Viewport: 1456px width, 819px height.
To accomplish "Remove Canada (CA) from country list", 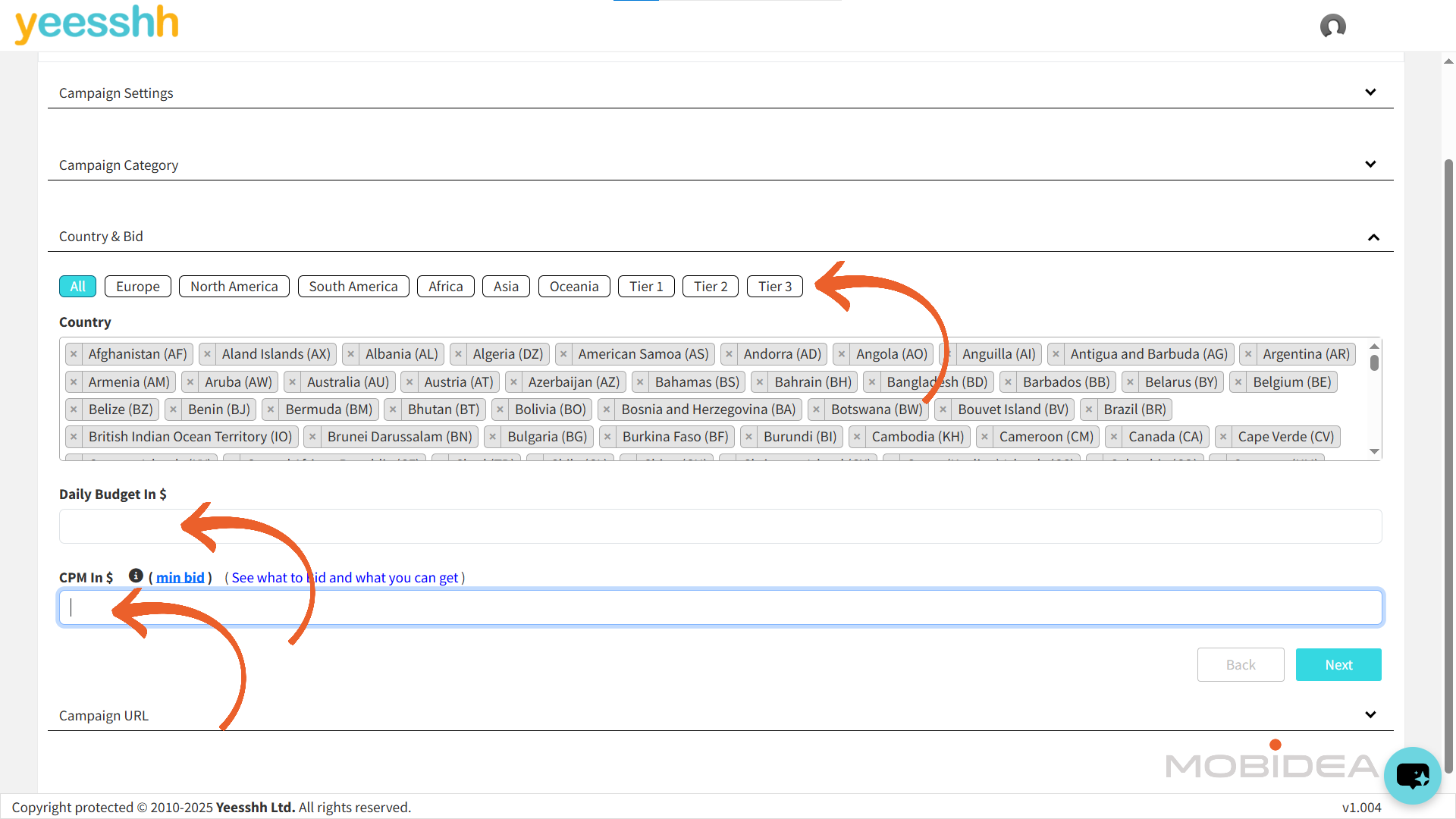I will [1114, 437].
